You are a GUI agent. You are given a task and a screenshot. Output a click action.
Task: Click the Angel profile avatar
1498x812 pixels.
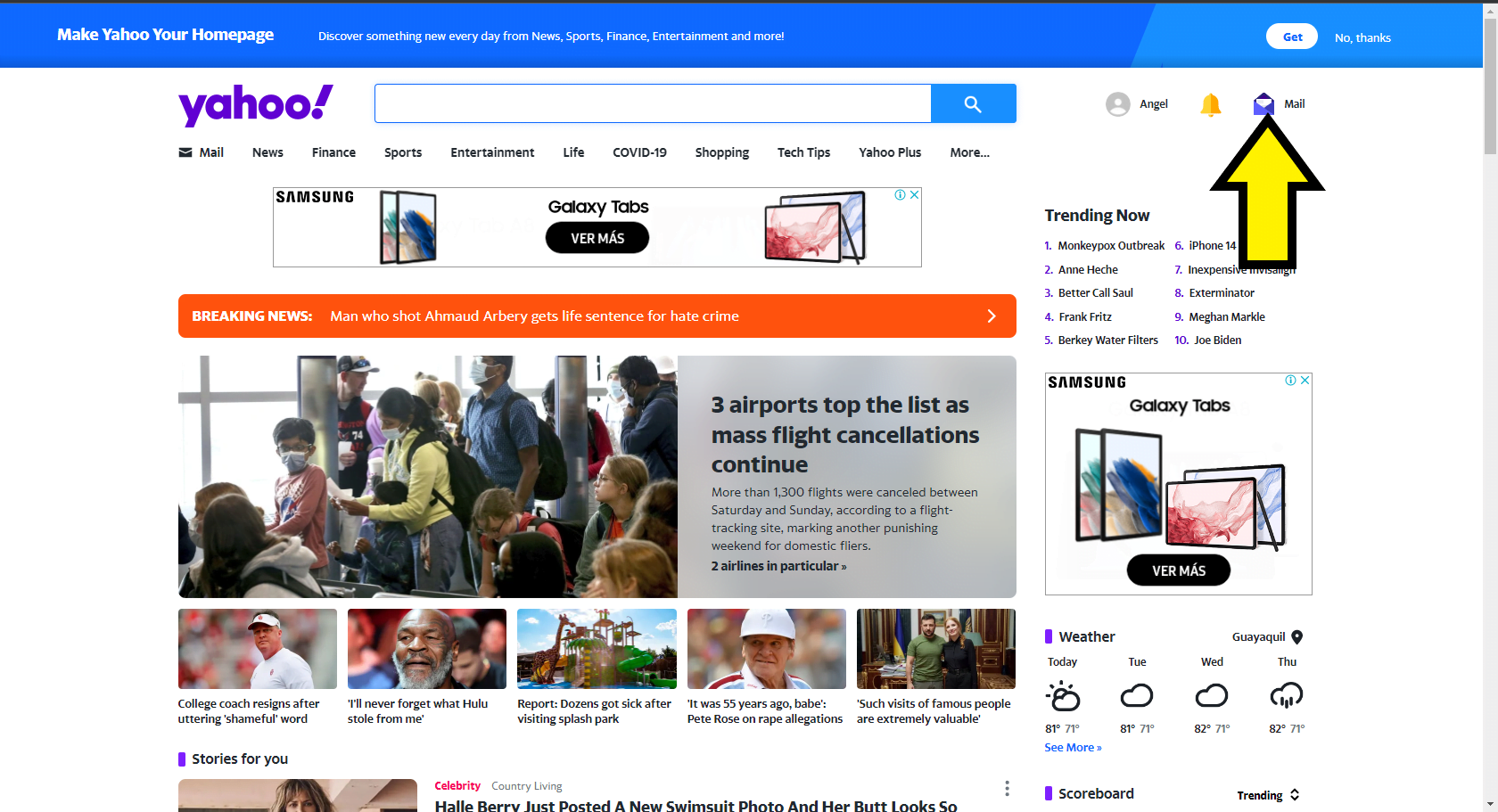pos(1118,104)
